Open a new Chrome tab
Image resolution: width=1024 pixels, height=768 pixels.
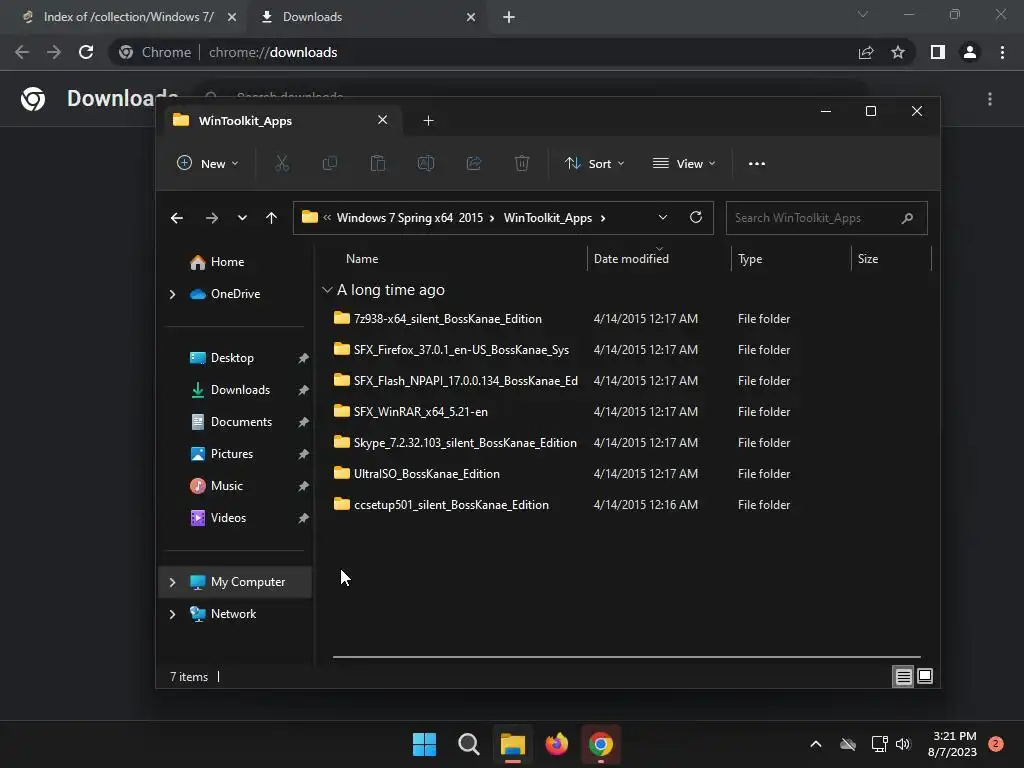pos(509,17)
